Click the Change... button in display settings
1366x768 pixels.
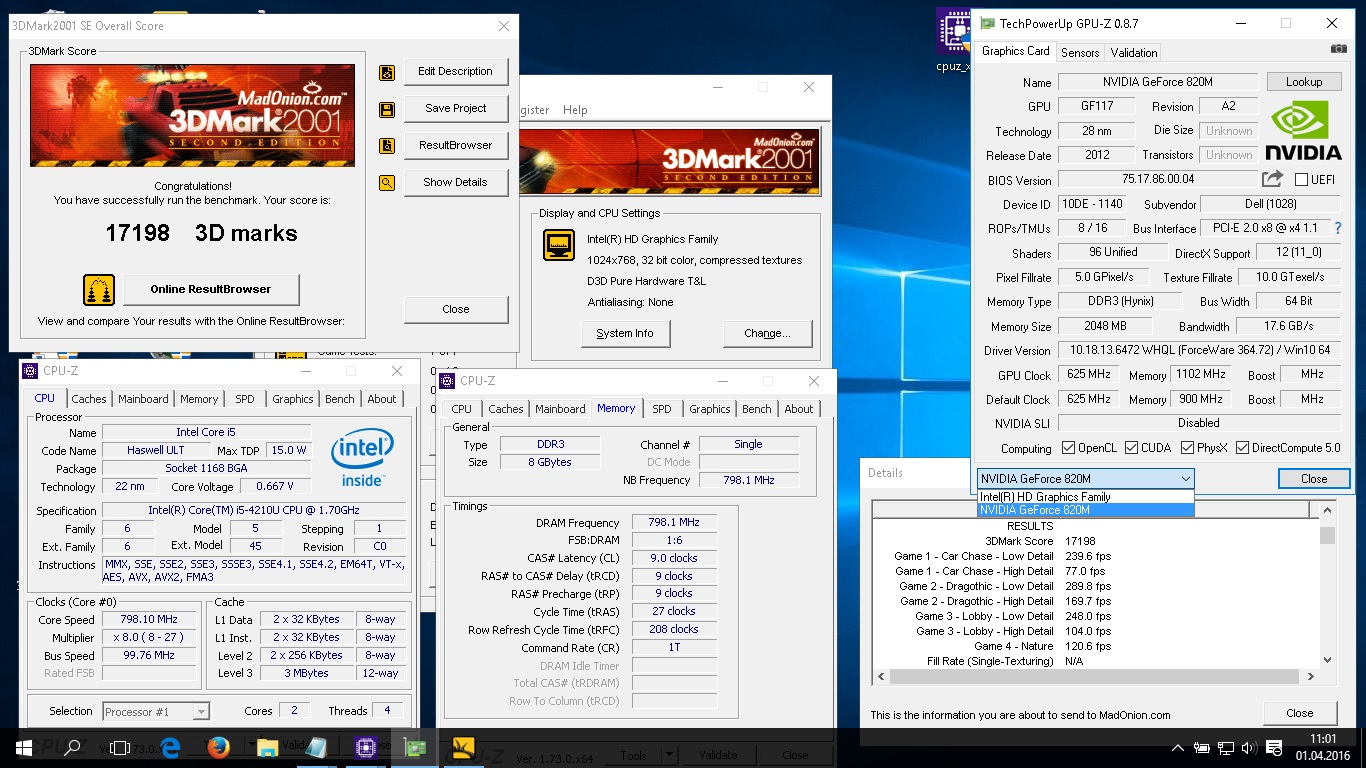point(767,334)
